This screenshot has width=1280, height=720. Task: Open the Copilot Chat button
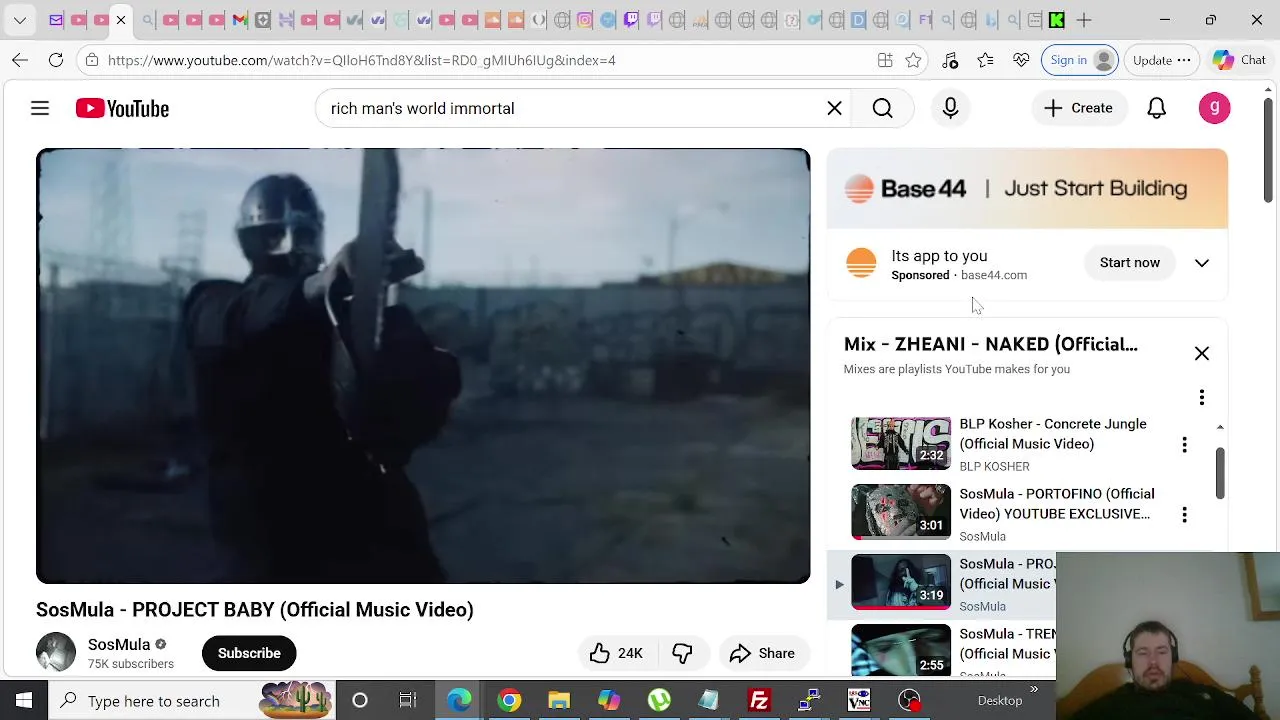coord(1239,60)
